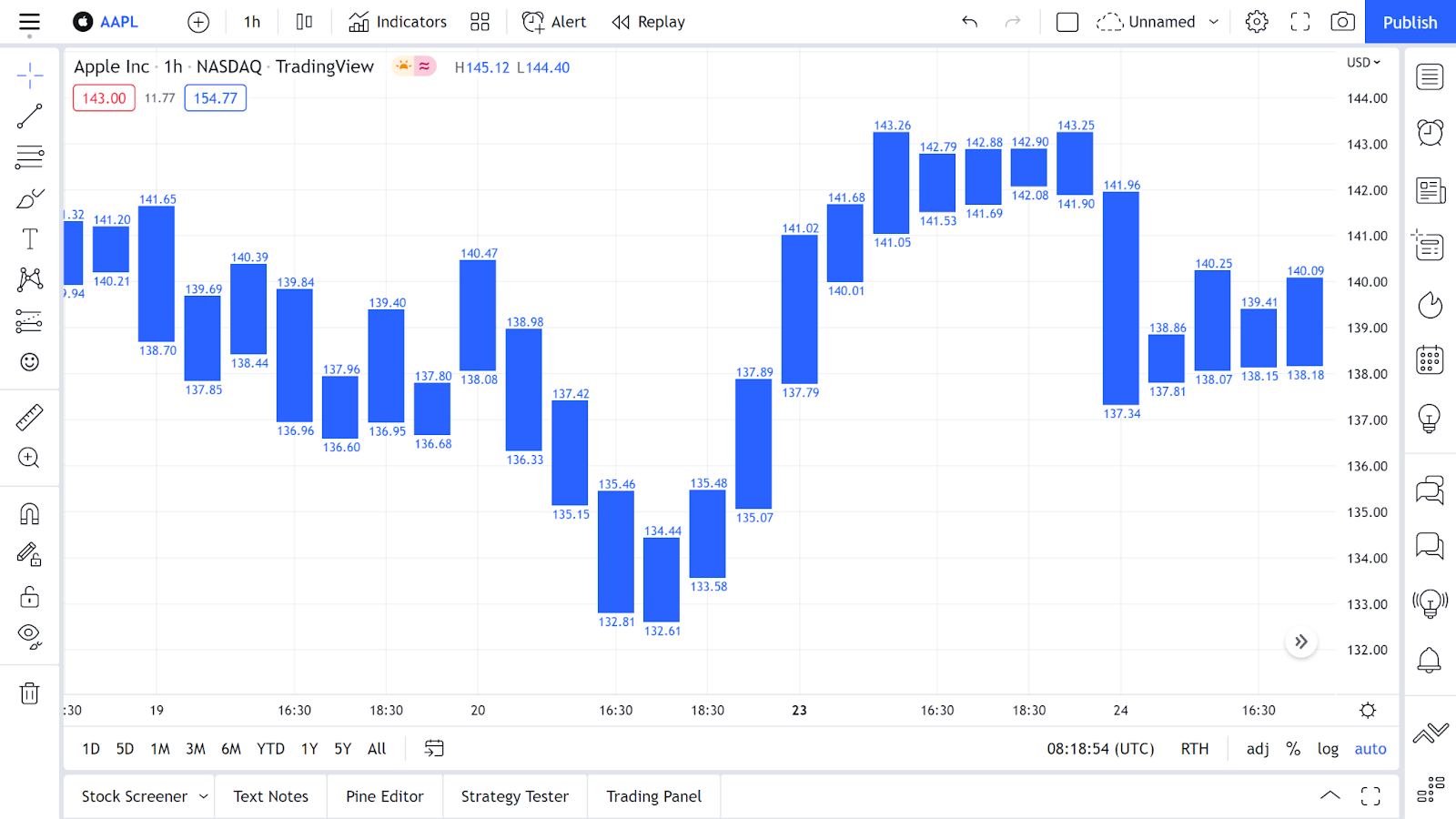1456x819 pixels.
Task: Set range to 5D
Action: point(125,749)
